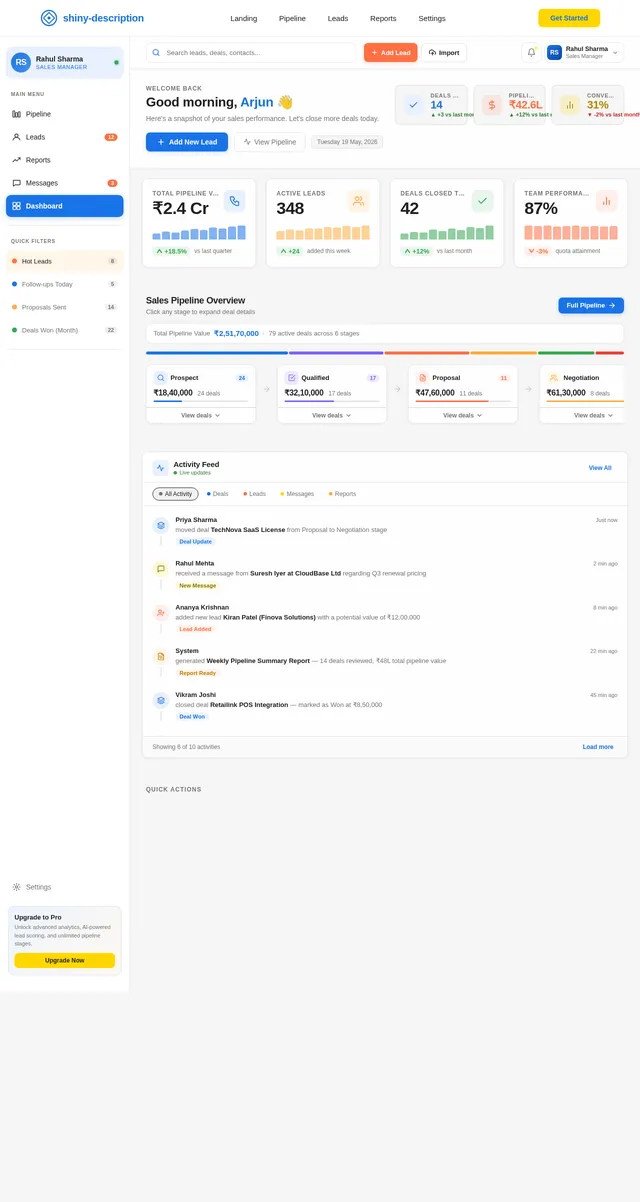
Task: Click the Settings gear icon in sidebar
Action: tap(16, 887)
